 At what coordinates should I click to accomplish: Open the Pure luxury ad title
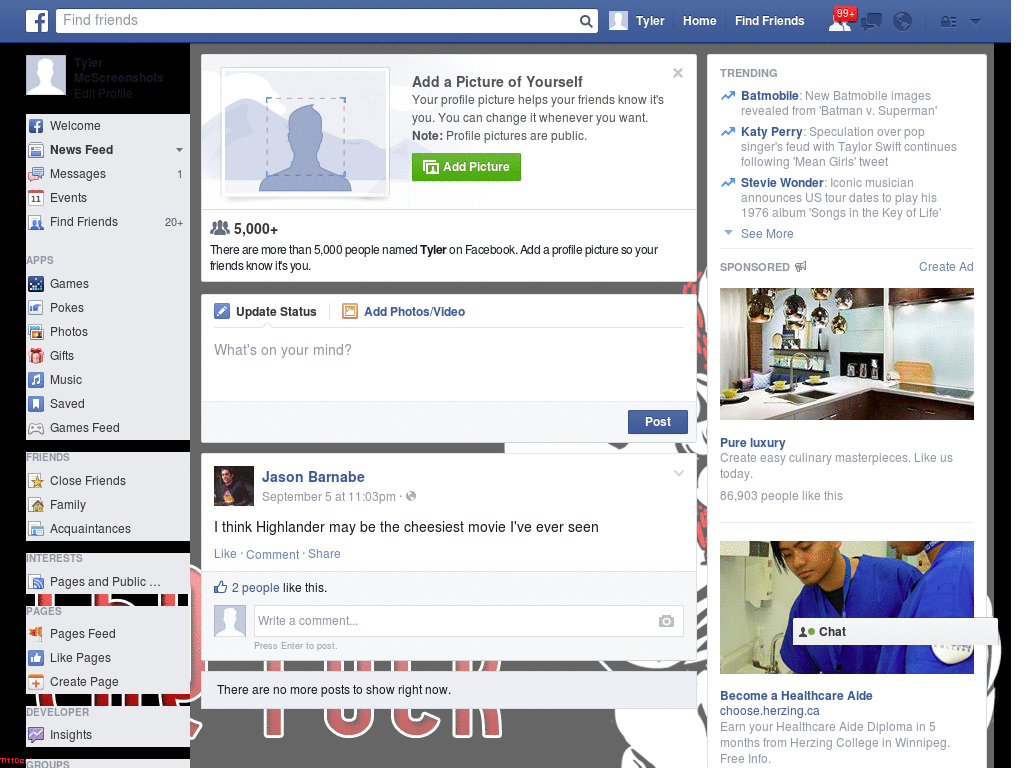pos(752,443)
